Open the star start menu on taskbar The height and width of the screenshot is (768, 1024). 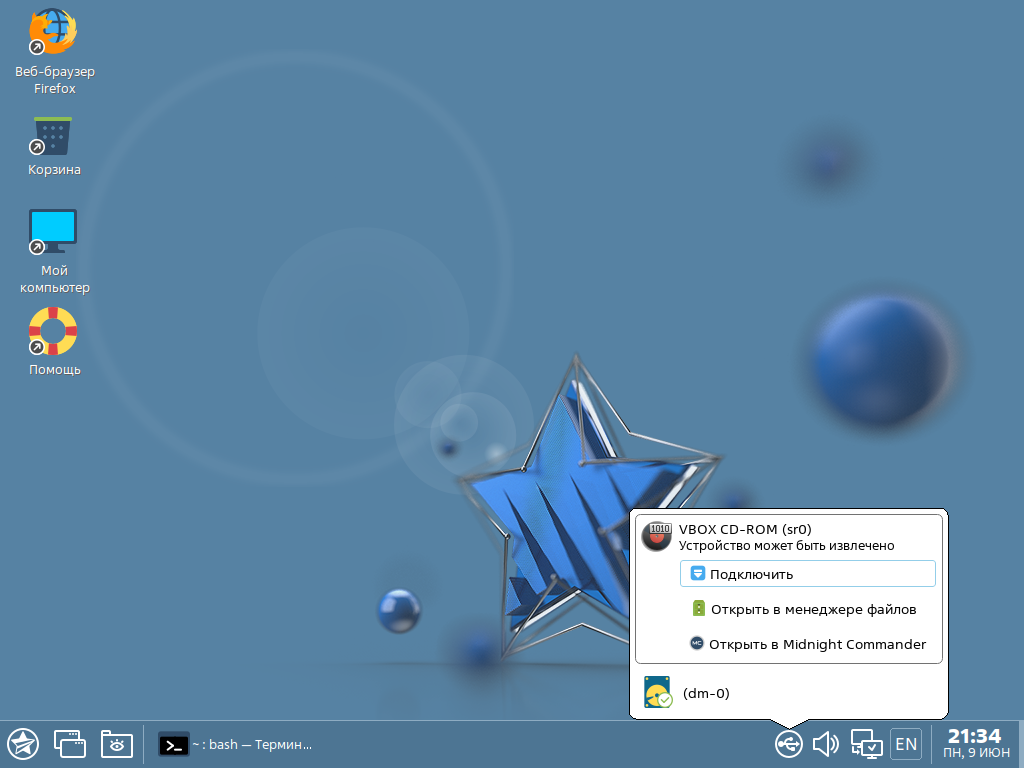coord(24,744)
